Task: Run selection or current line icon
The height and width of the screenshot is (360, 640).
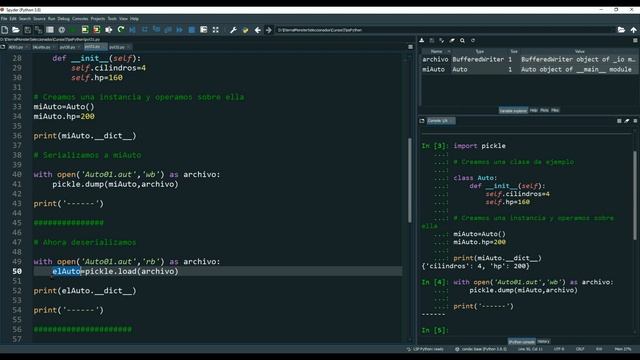Action: (109, 30)
